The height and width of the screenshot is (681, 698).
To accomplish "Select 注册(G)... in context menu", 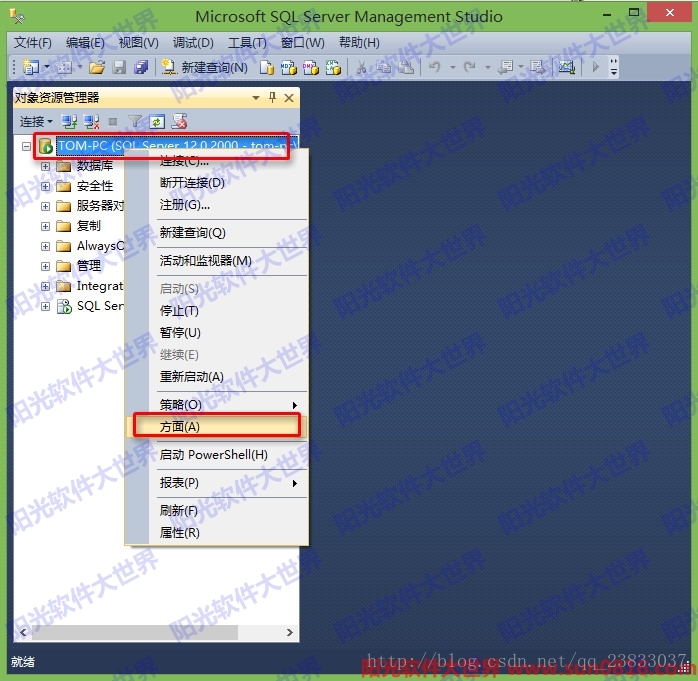I will coord(217,205).
